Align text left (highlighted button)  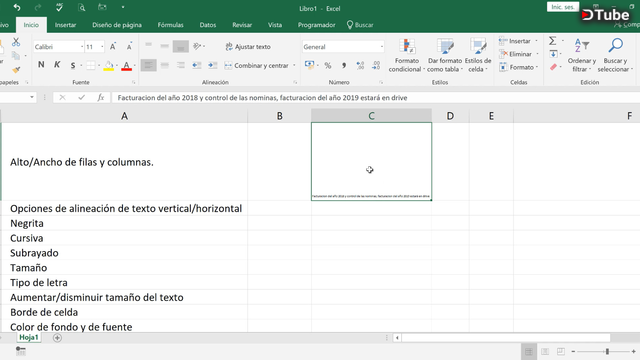(x=149, y=65)
